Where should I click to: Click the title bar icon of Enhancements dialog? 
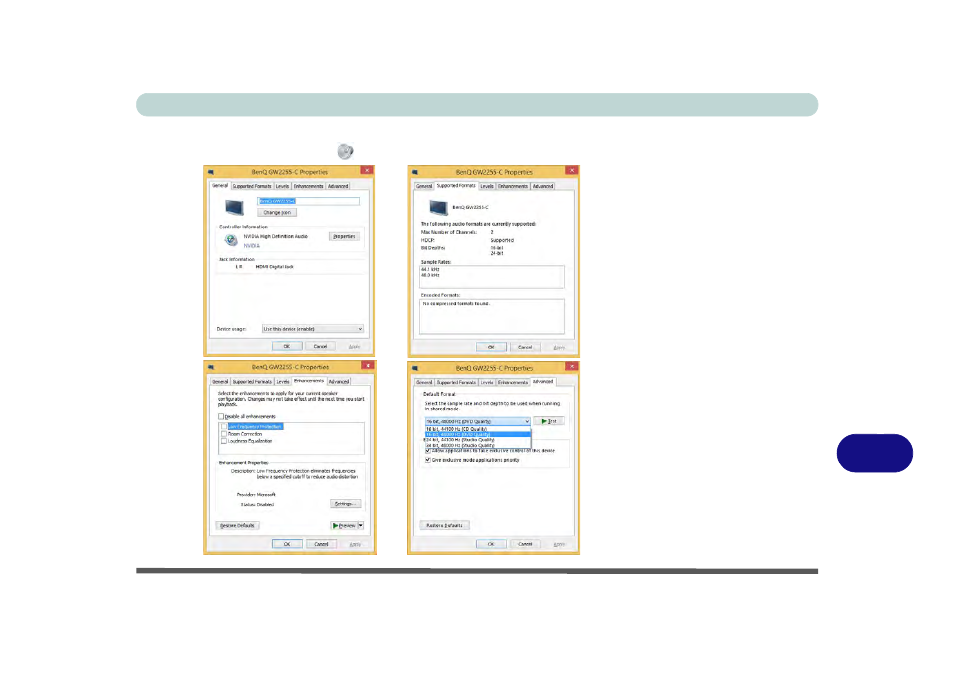click(x=211, y=368)
